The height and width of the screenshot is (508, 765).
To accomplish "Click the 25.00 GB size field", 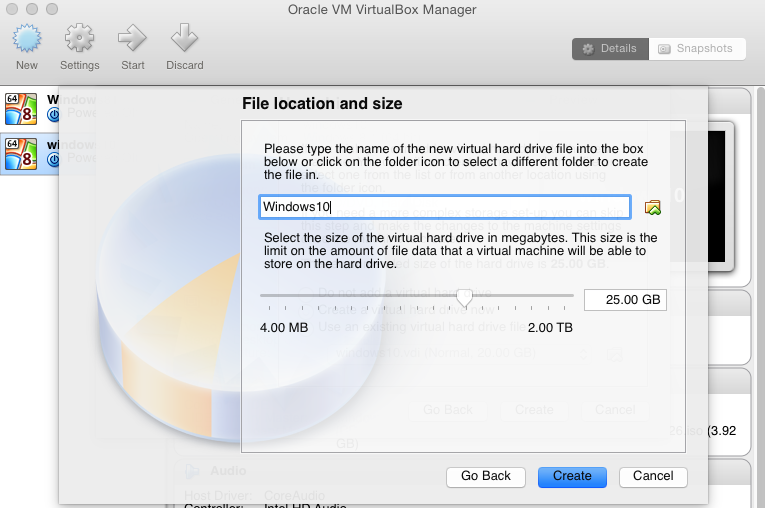I will pyautogui.click(x=625, y=300).
